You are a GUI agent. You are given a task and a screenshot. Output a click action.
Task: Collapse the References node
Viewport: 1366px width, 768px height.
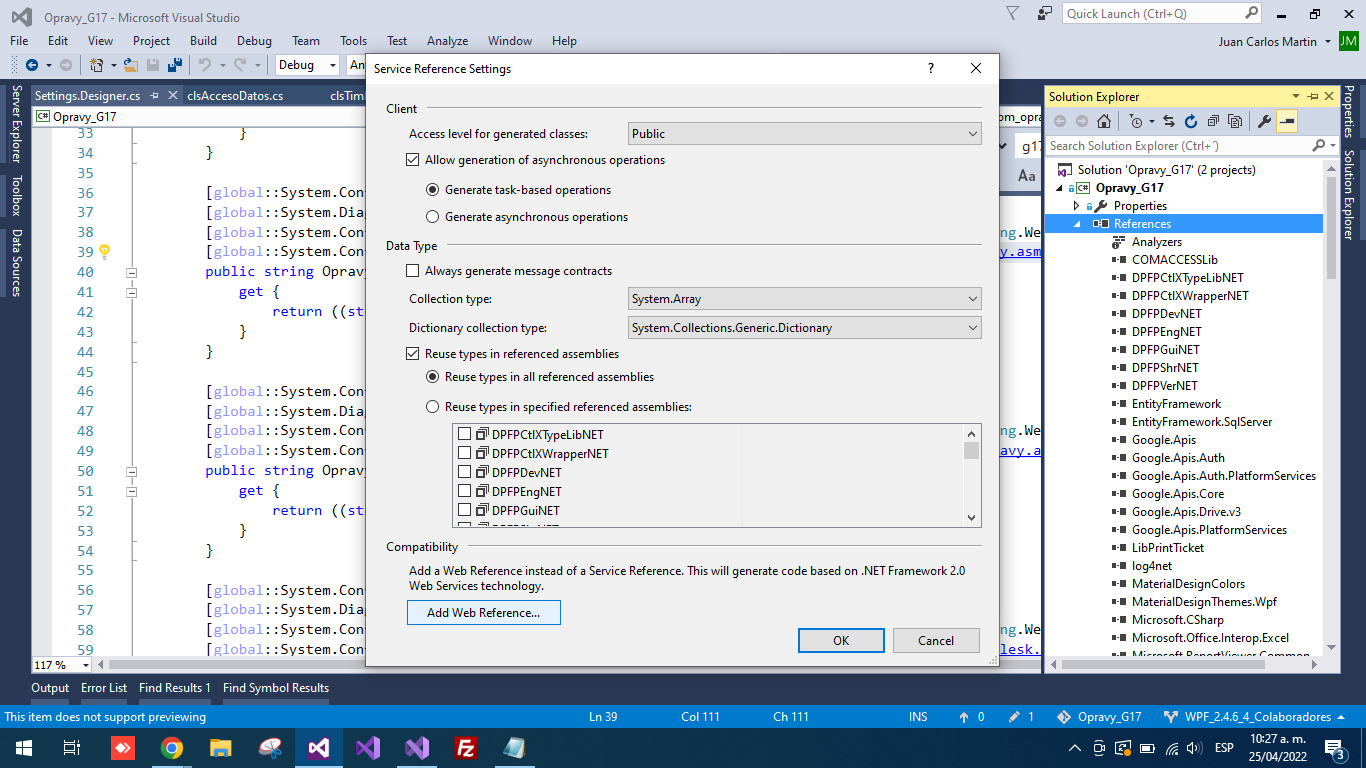1078,224
